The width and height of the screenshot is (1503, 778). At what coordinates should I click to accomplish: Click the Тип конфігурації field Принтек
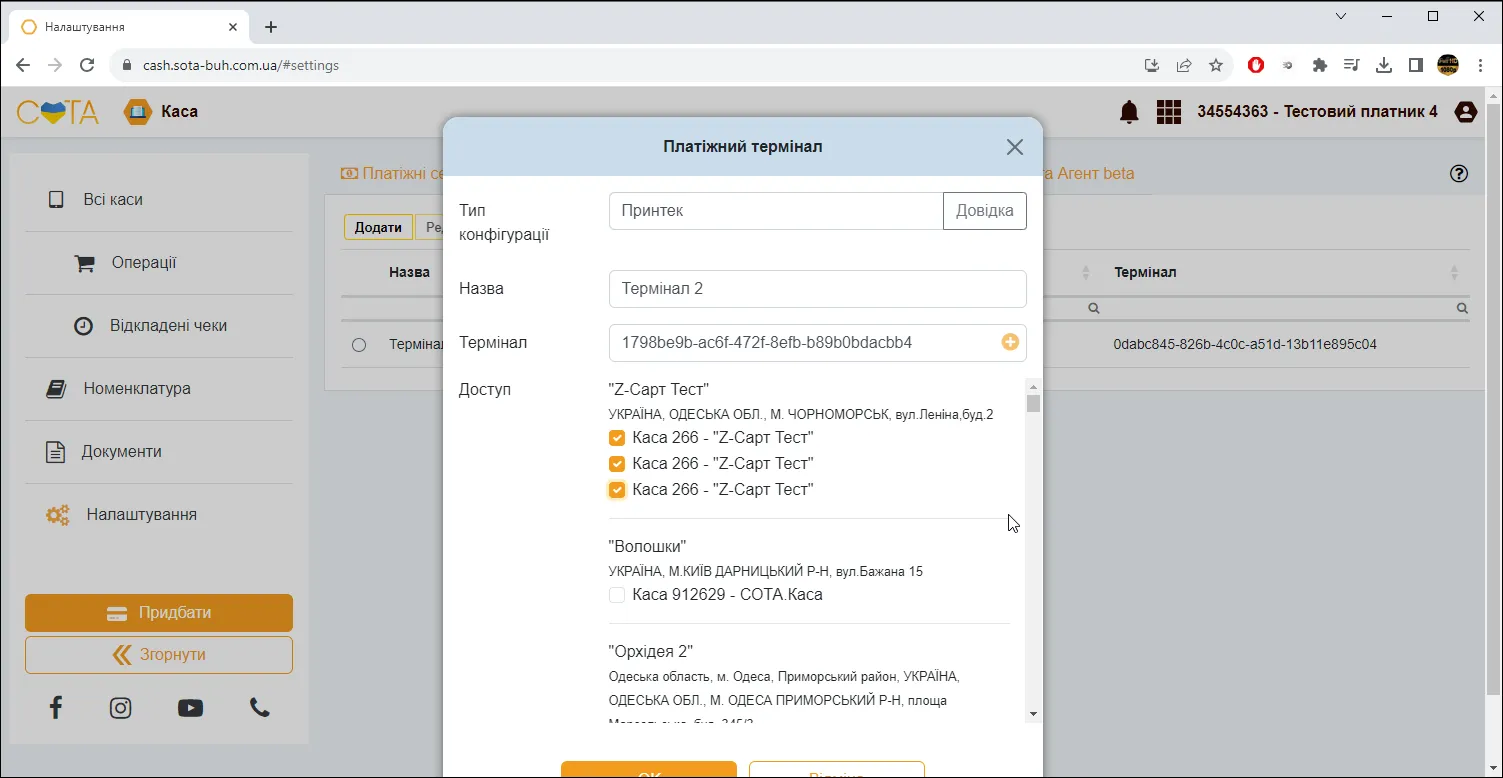776,211
